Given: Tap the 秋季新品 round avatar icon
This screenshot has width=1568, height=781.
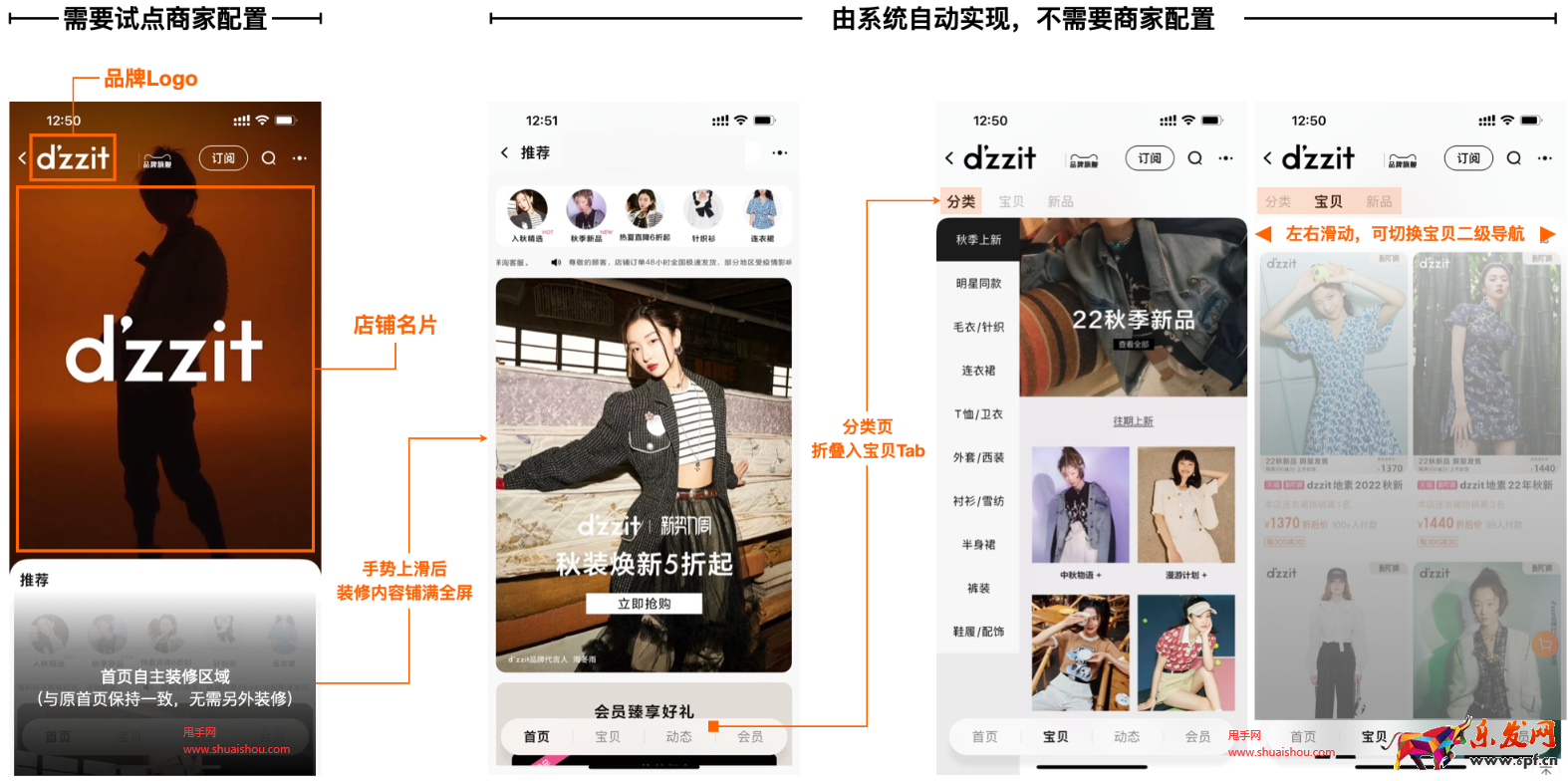Looking at the screenshot, I should pyautogui.click(x=586, y=211).
